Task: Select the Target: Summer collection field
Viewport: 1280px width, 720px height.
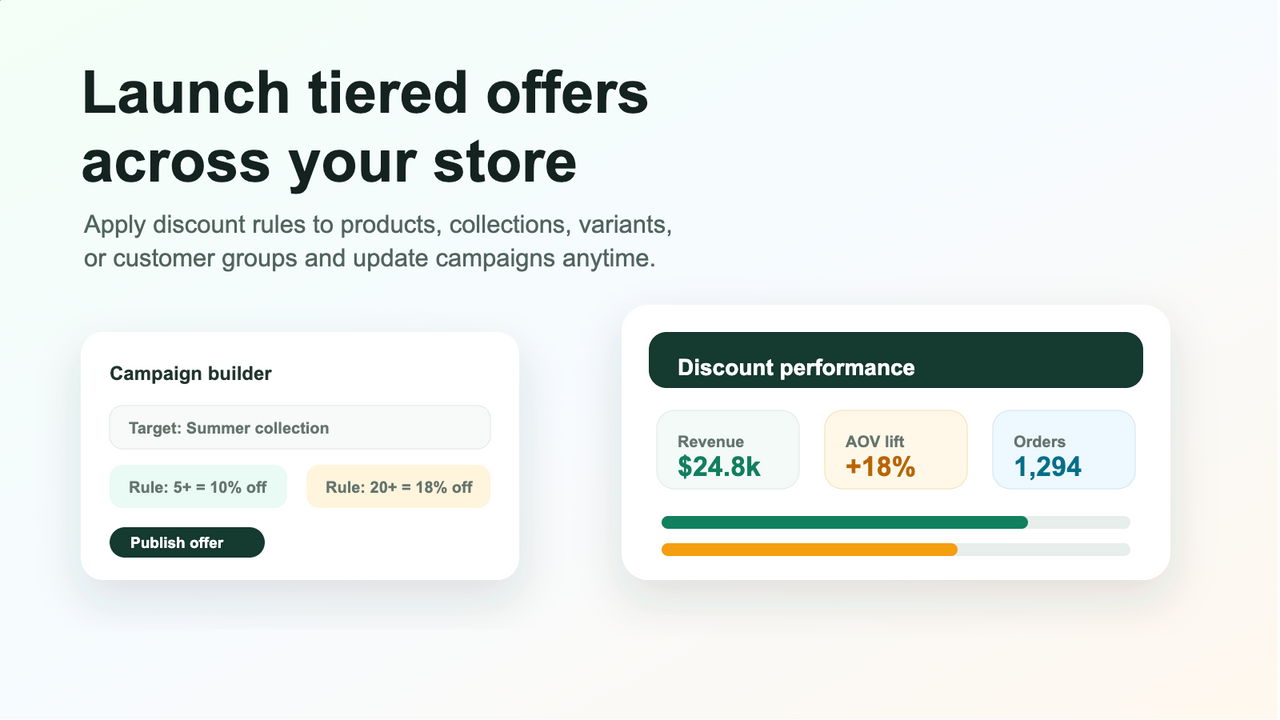Action: click(x=300, y=427)
